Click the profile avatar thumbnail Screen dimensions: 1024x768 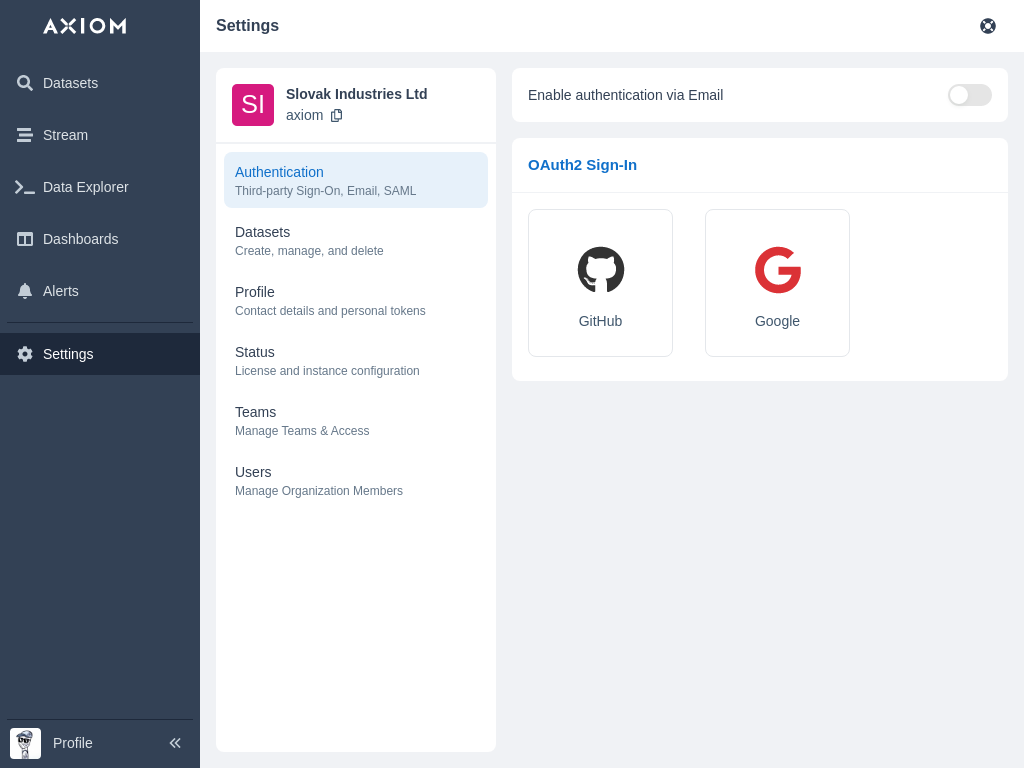25,743
